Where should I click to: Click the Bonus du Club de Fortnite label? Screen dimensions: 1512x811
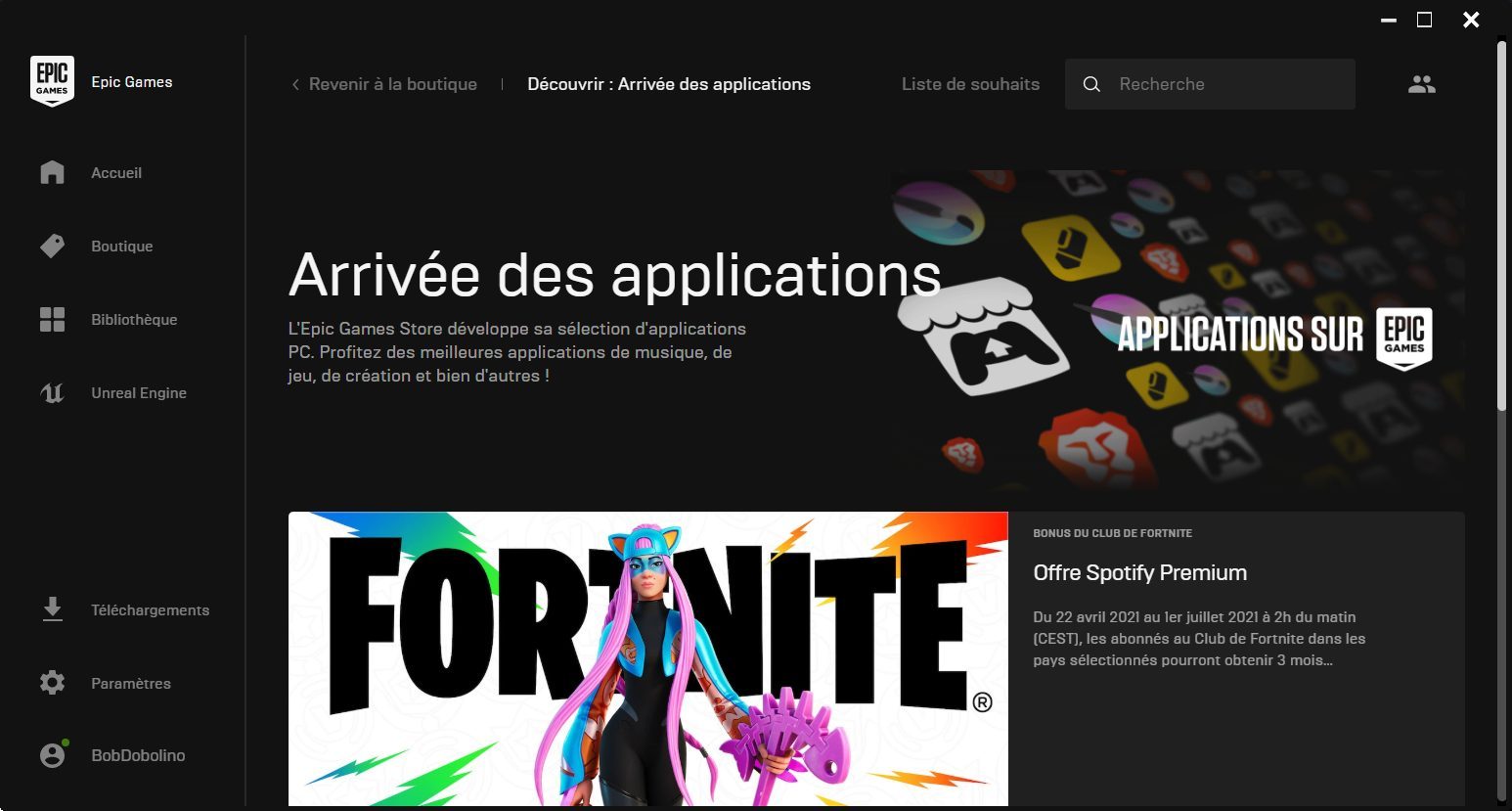(1112, 533)
